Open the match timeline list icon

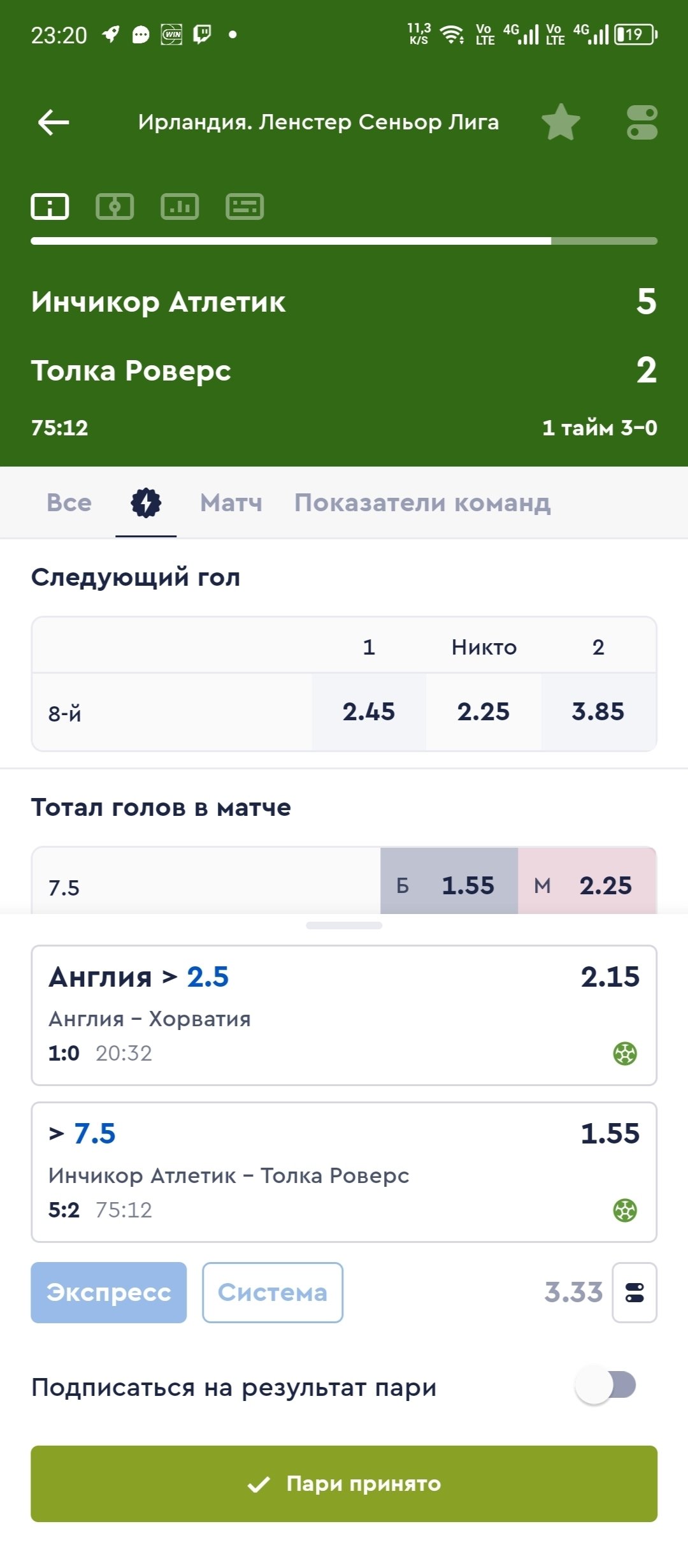coord(245,207)
